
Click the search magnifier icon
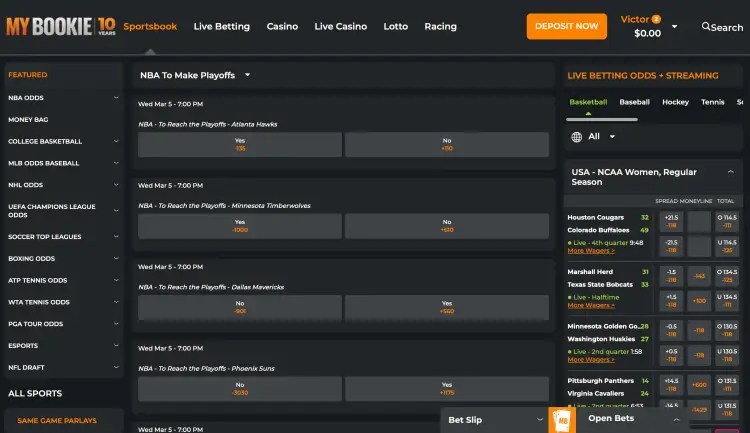(706, 27)
